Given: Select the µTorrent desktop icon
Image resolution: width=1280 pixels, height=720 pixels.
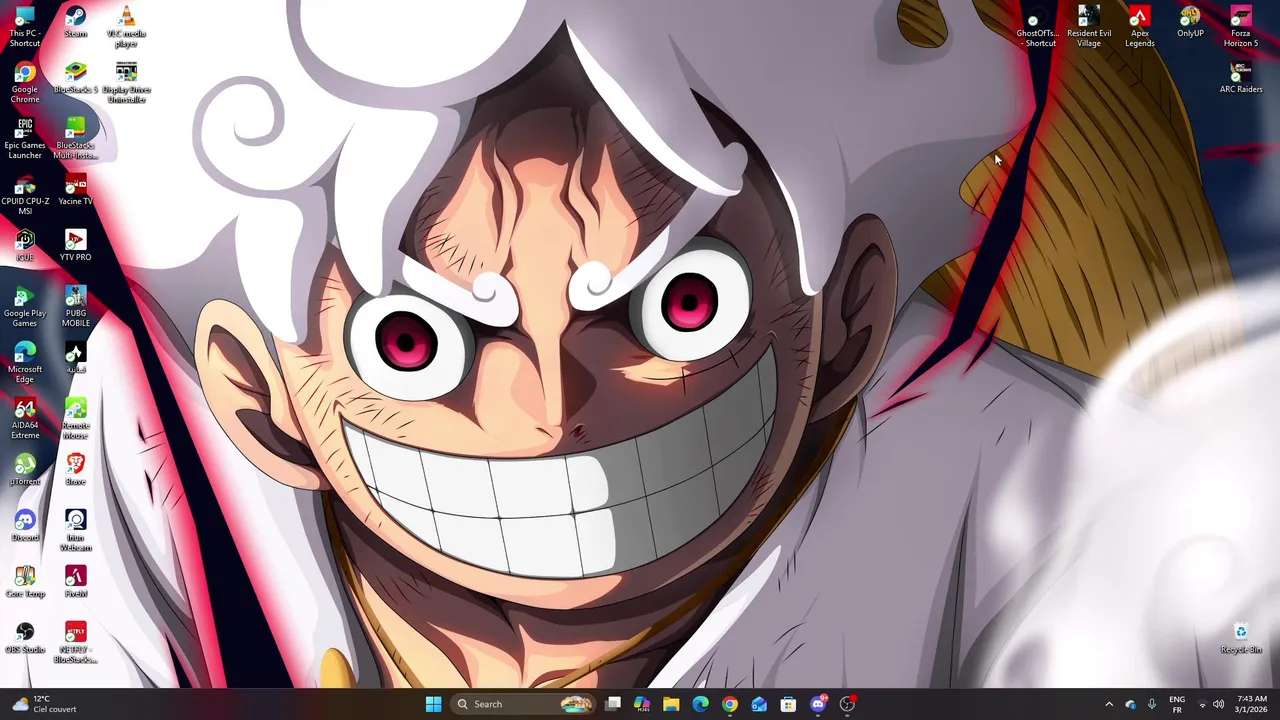Looking at the screenshot, I should [25, 470].
